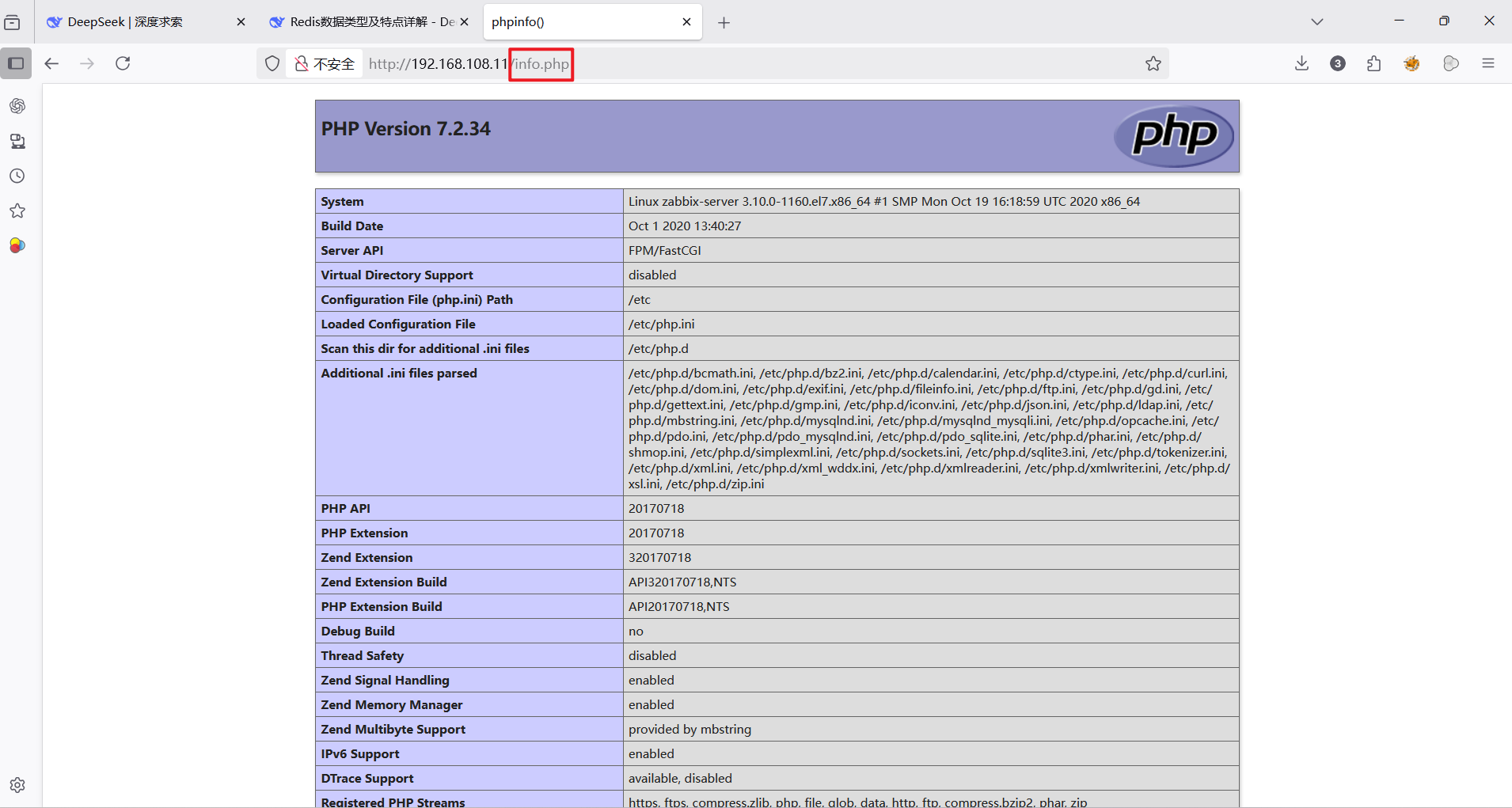
Task: Click the PHP Extension Build label
Action: (382, 607)
